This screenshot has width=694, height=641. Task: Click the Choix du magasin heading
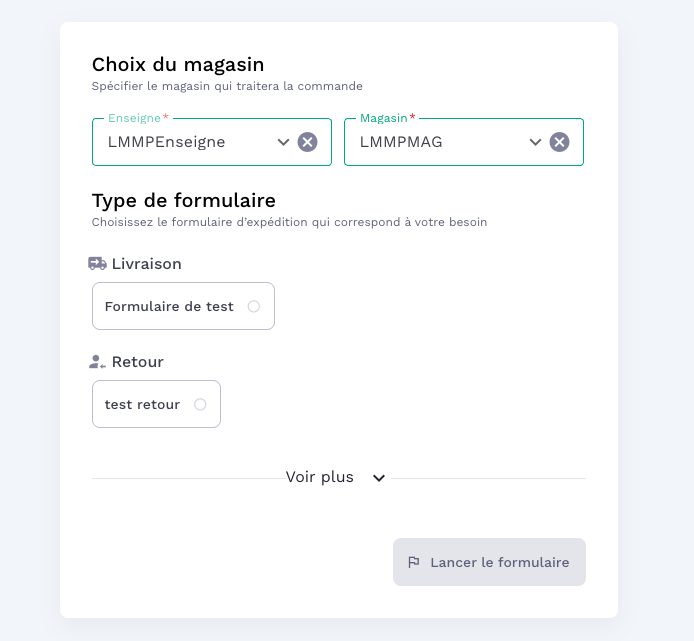(178, 65)
